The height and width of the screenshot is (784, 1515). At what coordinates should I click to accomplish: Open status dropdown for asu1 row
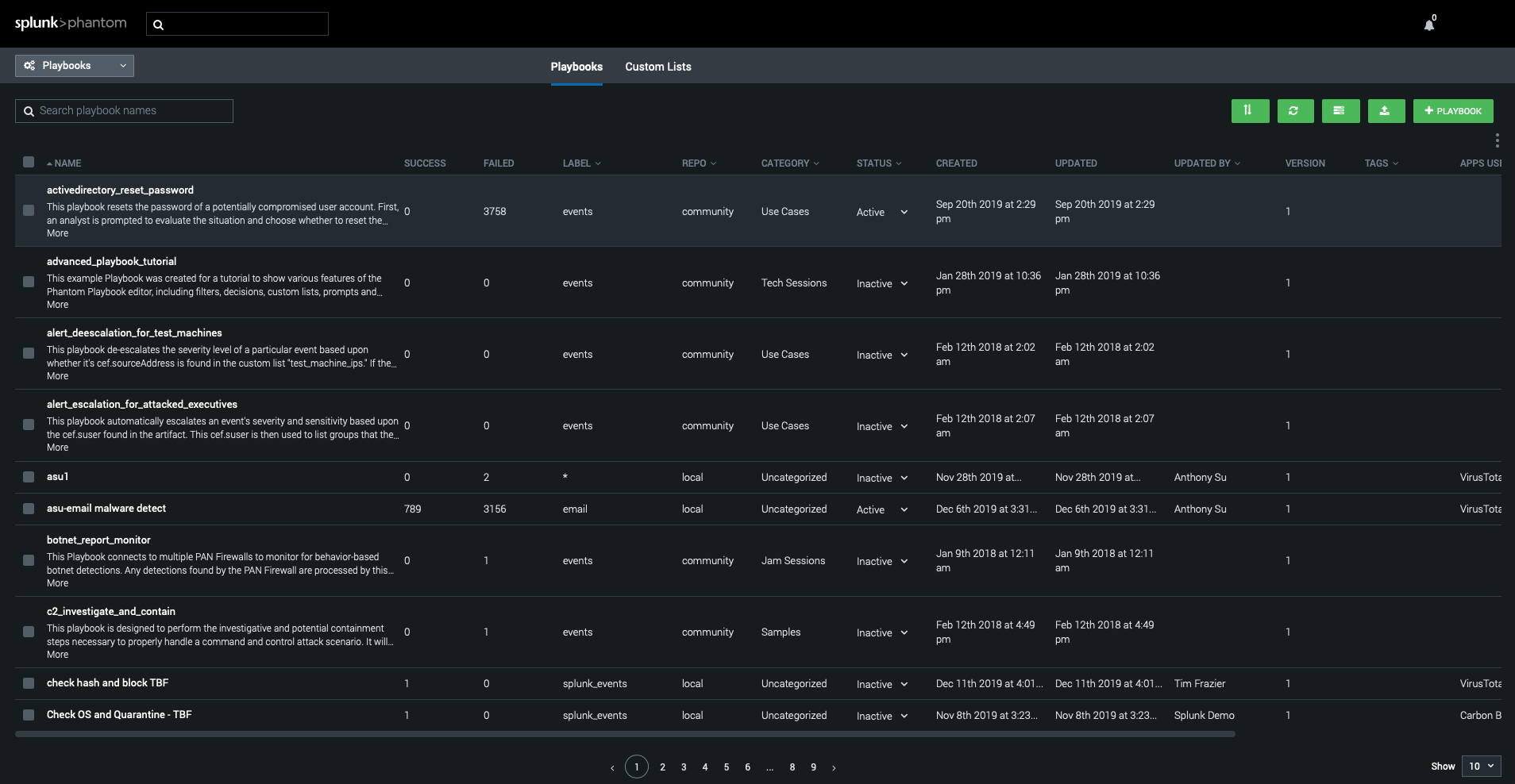point(882,478)
